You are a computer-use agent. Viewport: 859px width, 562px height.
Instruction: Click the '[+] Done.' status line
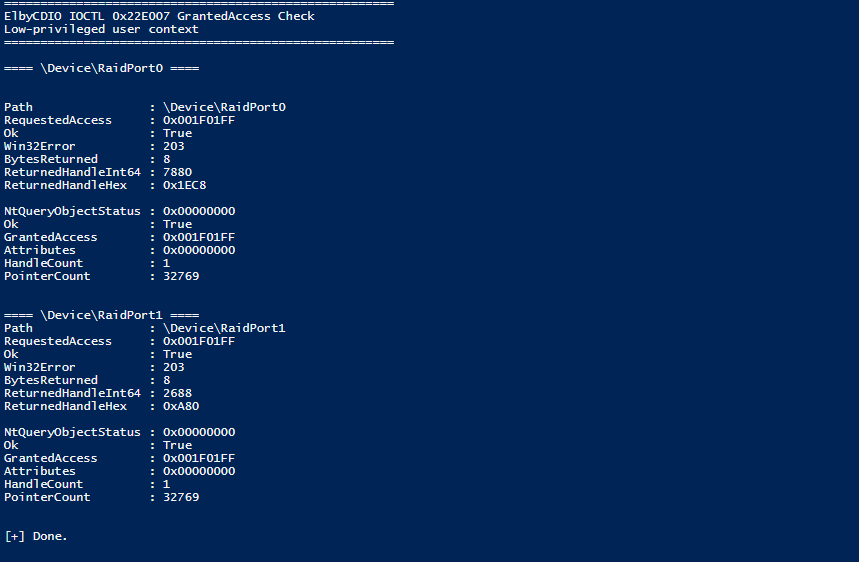point(36,536)
